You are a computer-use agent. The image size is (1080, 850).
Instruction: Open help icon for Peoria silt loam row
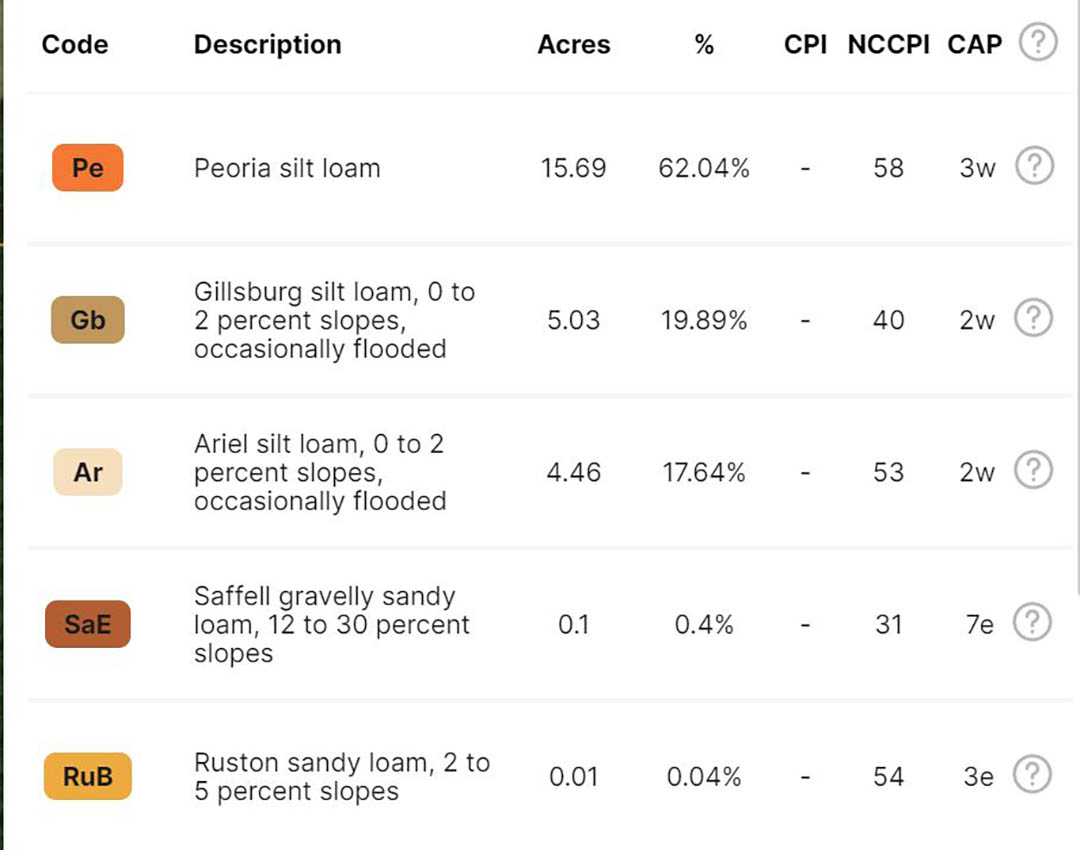1034,165
